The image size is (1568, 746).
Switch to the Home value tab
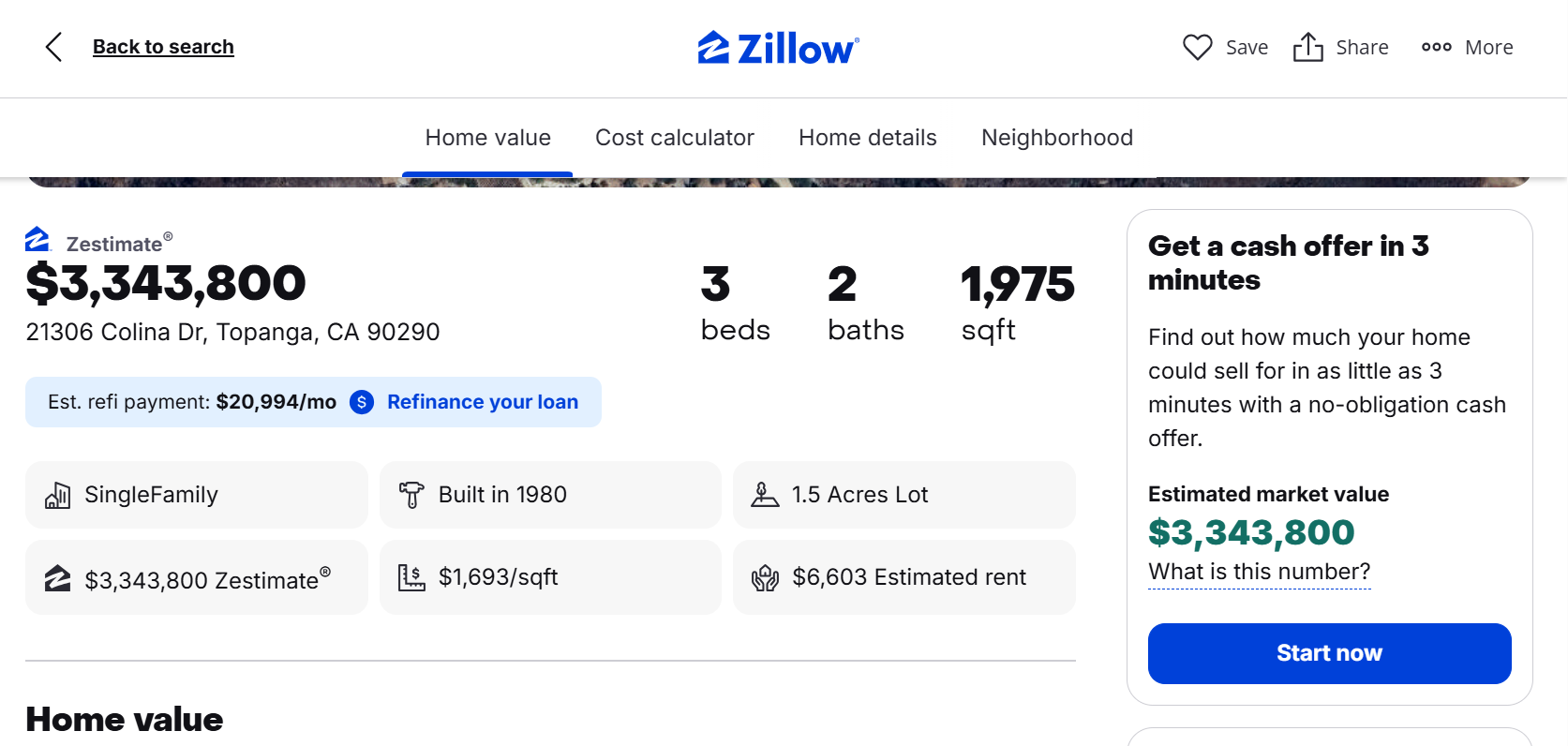(487, 138)
